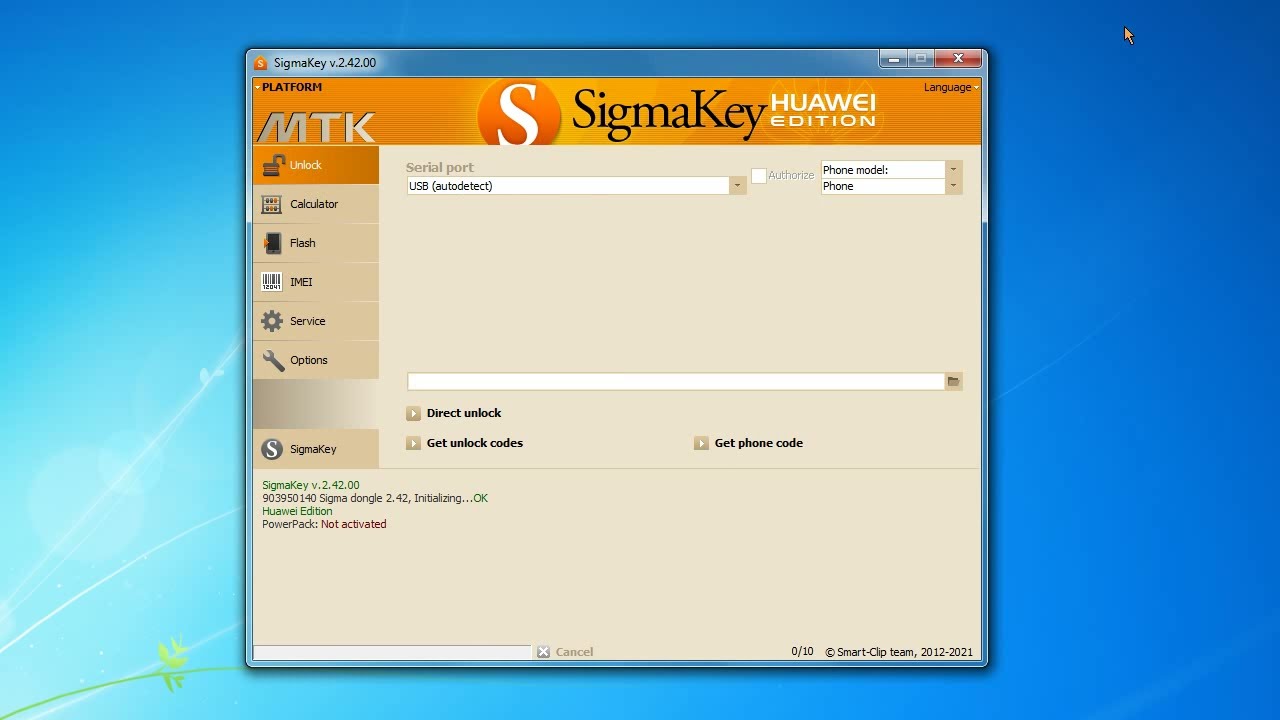Open the Phone model dropdown arrow
The width and height of the screenshot is (1280, 720).
[x=953, y=170]
